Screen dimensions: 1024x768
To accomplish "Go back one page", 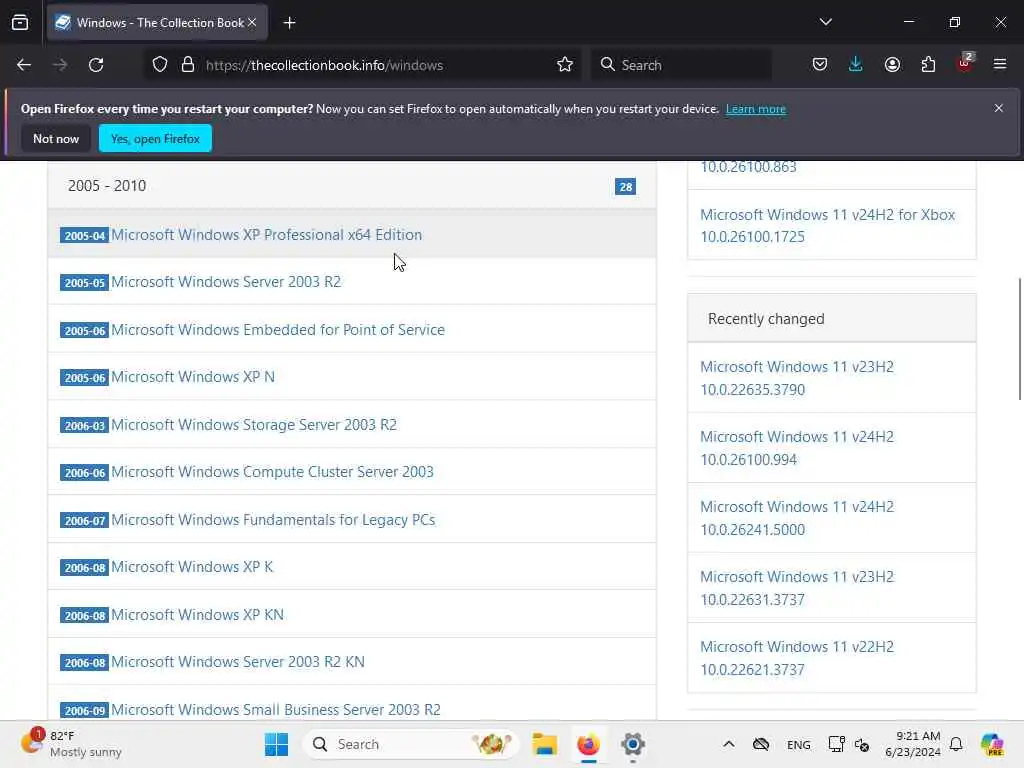I will pyautogui.click(x=24, y=65).
